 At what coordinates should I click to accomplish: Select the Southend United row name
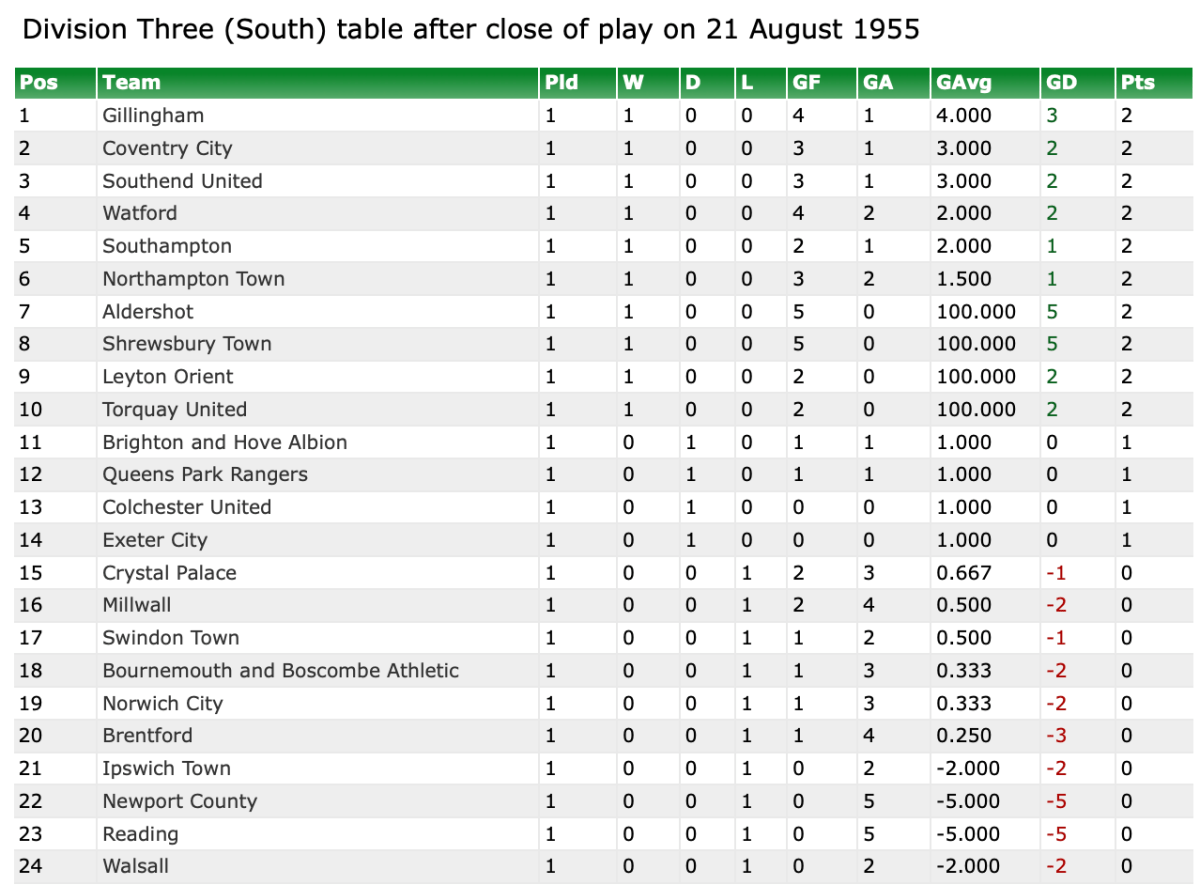[x=182, y=181]
